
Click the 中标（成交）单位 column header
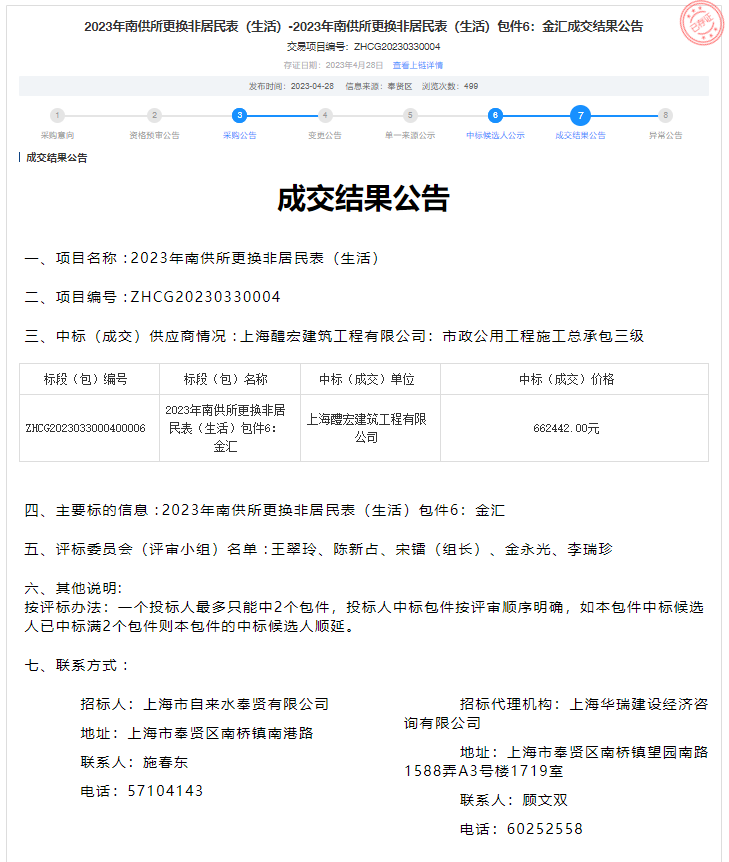pyautogui.click(x=367, y=380)
